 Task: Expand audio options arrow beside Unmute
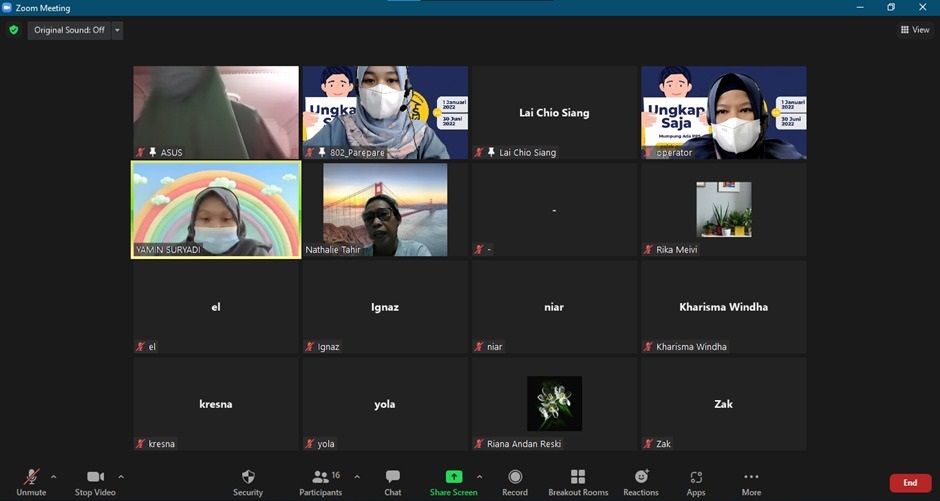click(54, 476)
